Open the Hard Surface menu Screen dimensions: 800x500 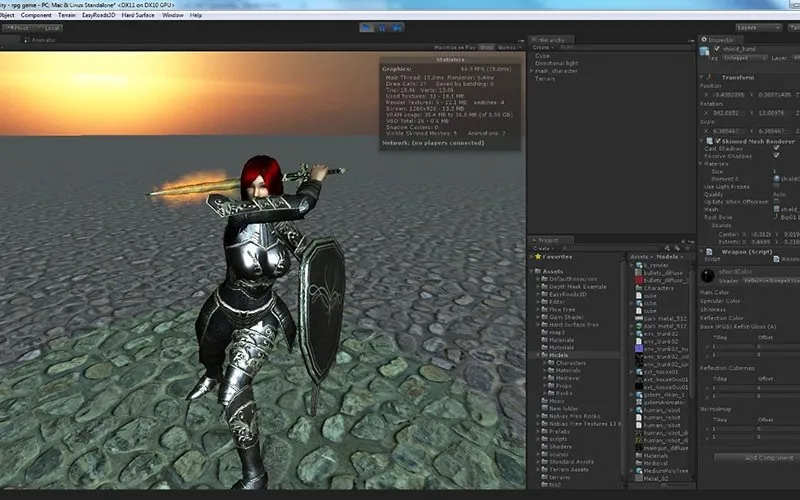pos(138,15)
